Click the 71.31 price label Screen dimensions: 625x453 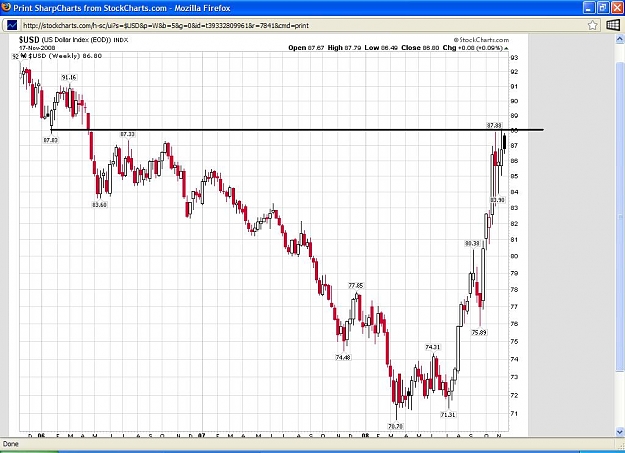point(448,414)
